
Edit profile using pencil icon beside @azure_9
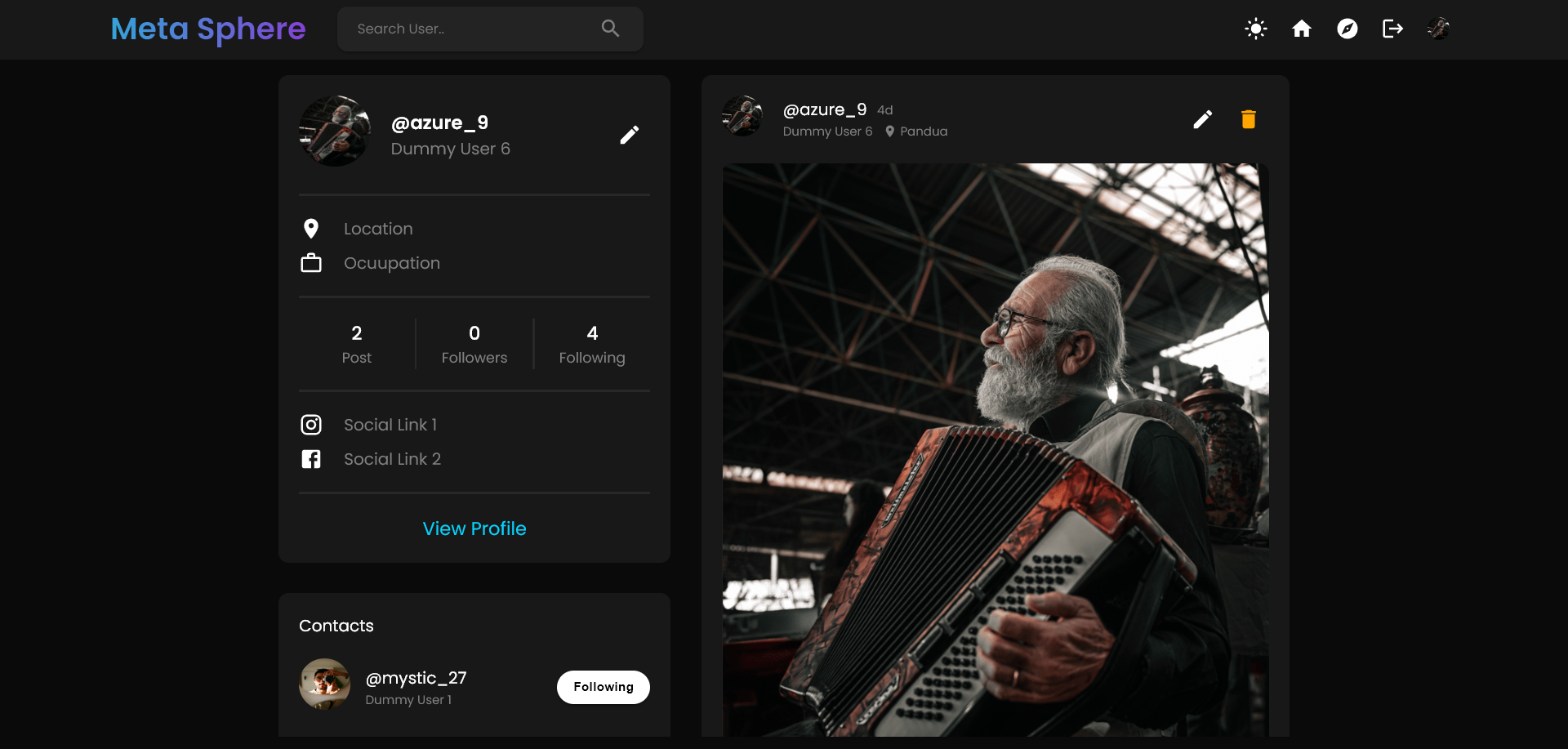pyautogui.click(x=629, y=135)
